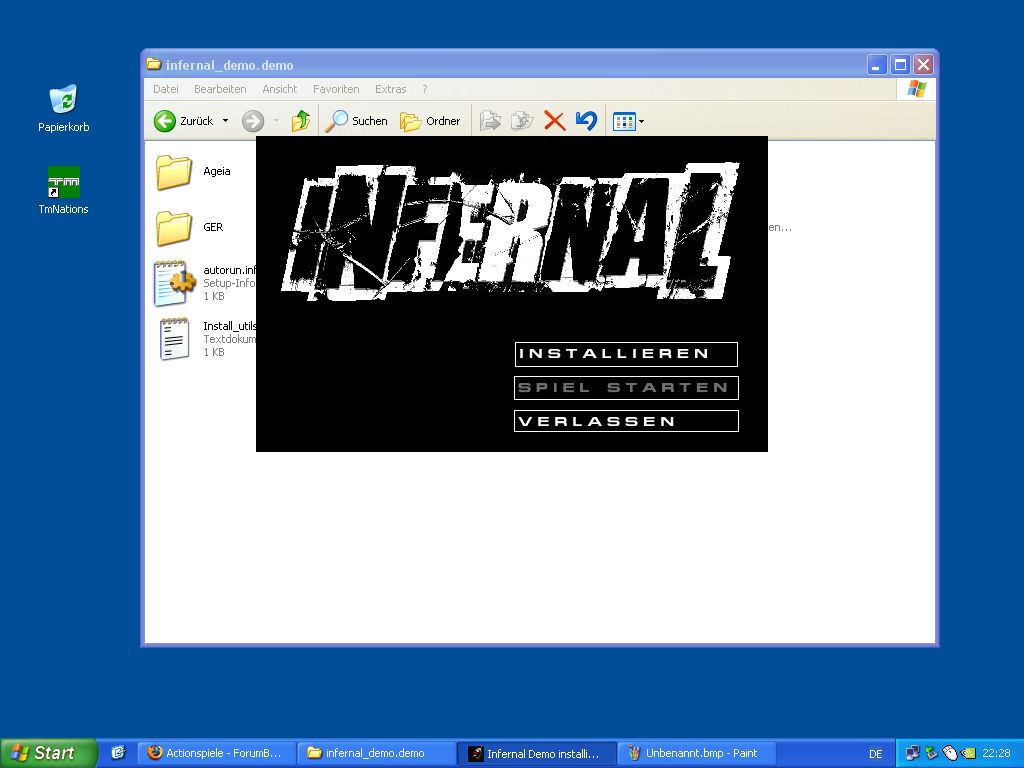Click VERLASSEN to exit the launcher

click(x=626, y=421)
